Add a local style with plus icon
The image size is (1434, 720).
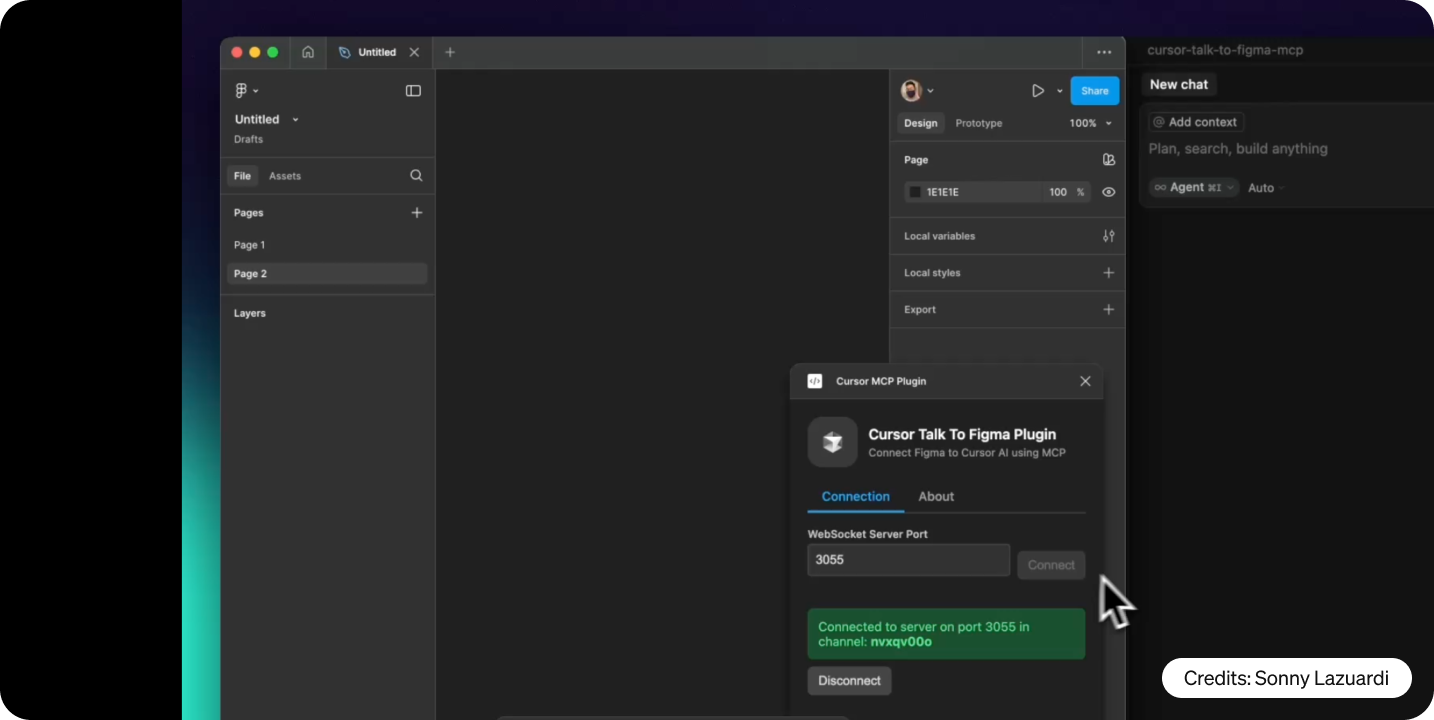(1108, 272)
